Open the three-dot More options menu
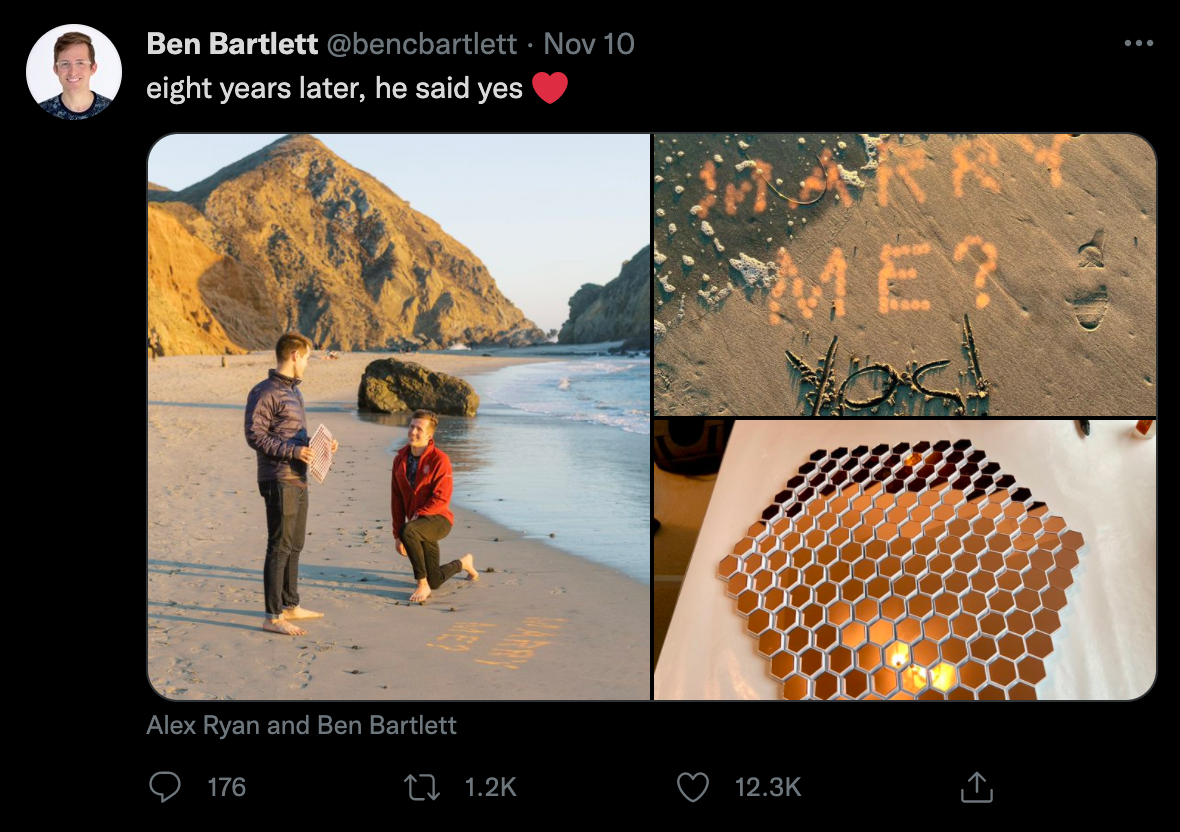Screen dimensions: 1180x832 (1138, 44)
